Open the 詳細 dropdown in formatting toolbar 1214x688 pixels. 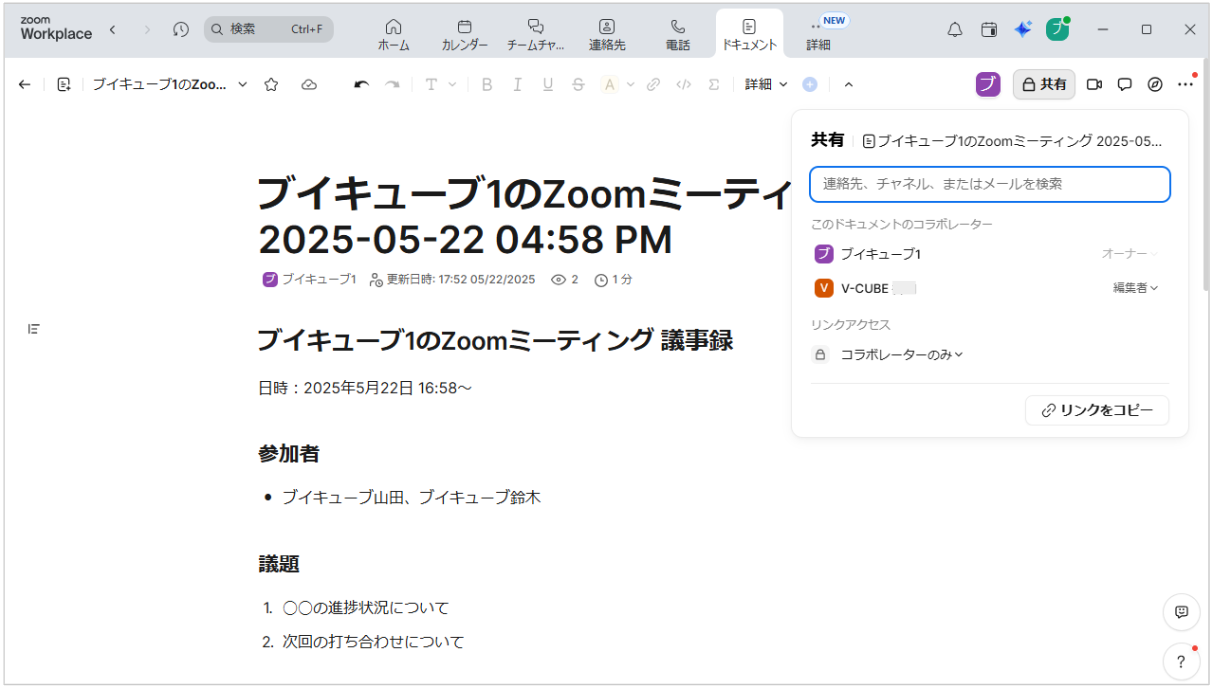coord(766,85)
